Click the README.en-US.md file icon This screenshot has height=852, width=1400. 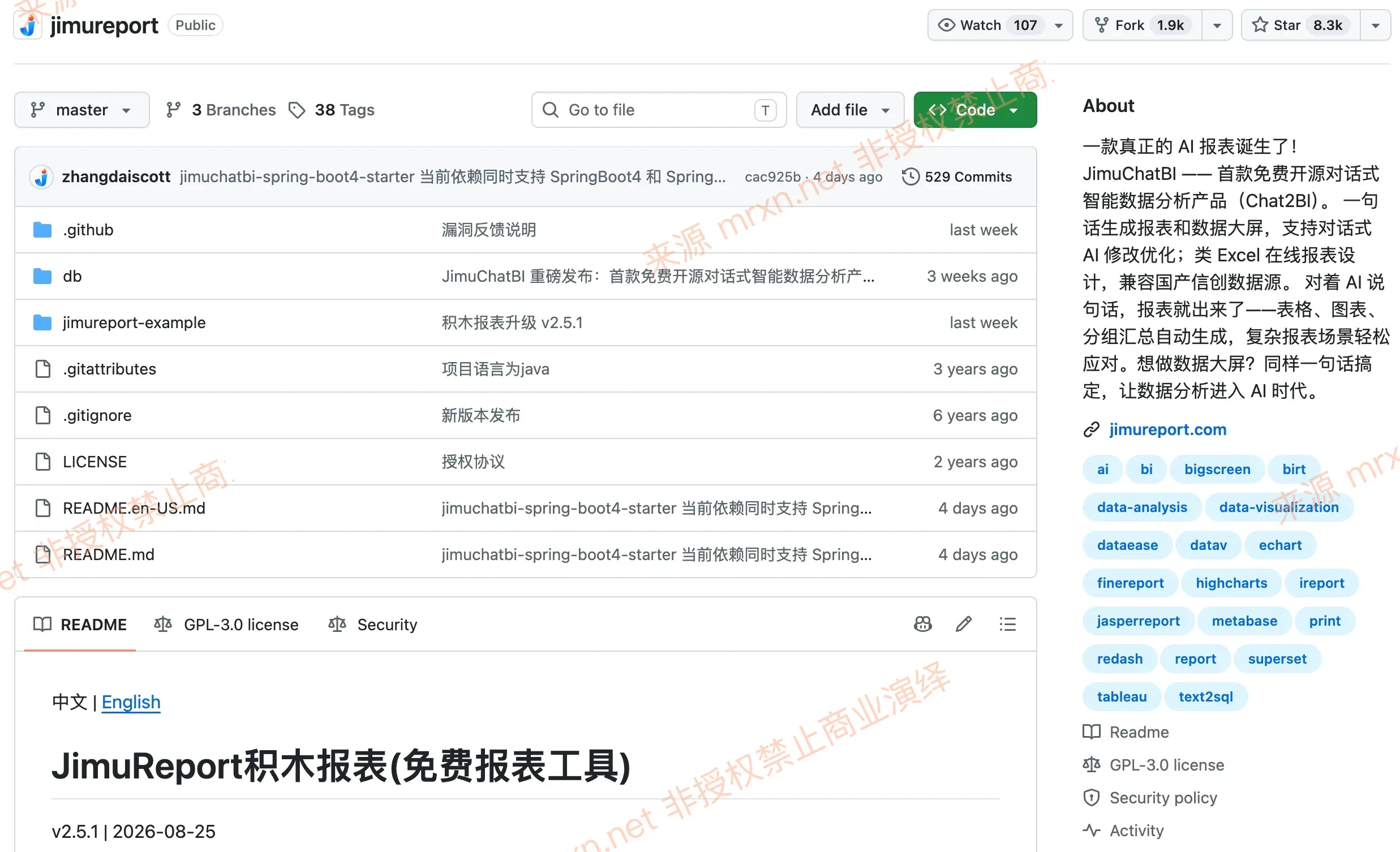pyautogui.click(x=42, y=508)
